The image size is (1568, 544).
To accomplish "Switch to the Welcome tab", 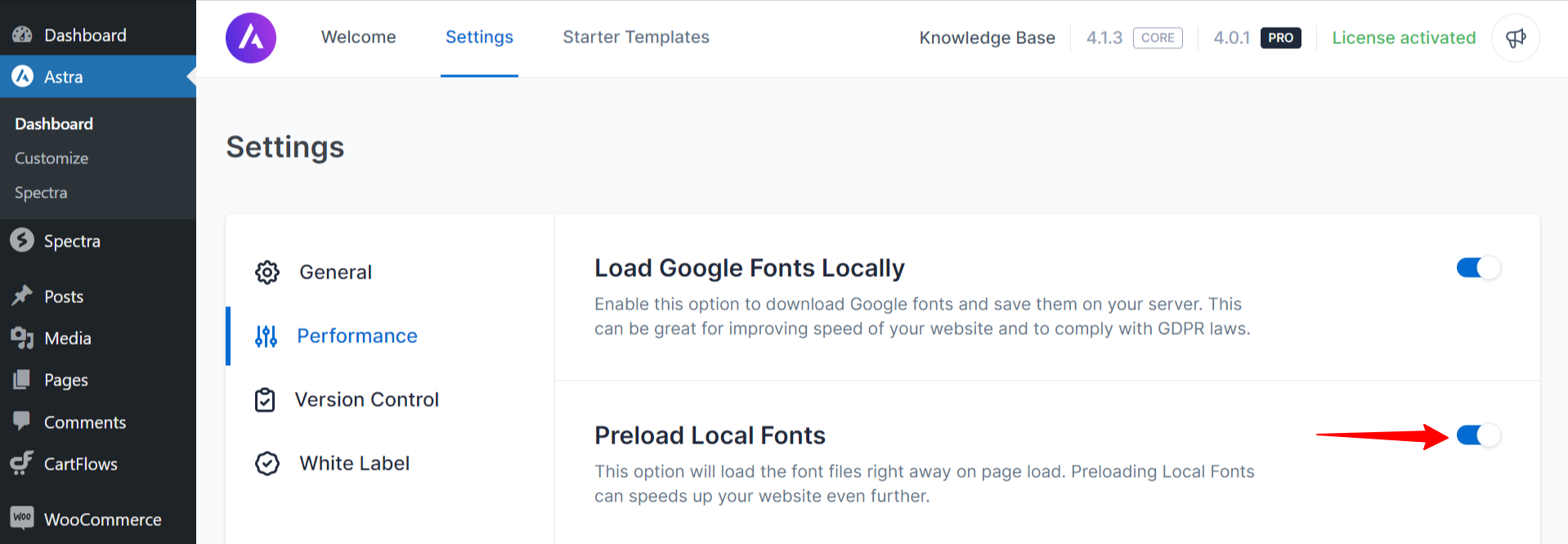I will coord(358,38).
